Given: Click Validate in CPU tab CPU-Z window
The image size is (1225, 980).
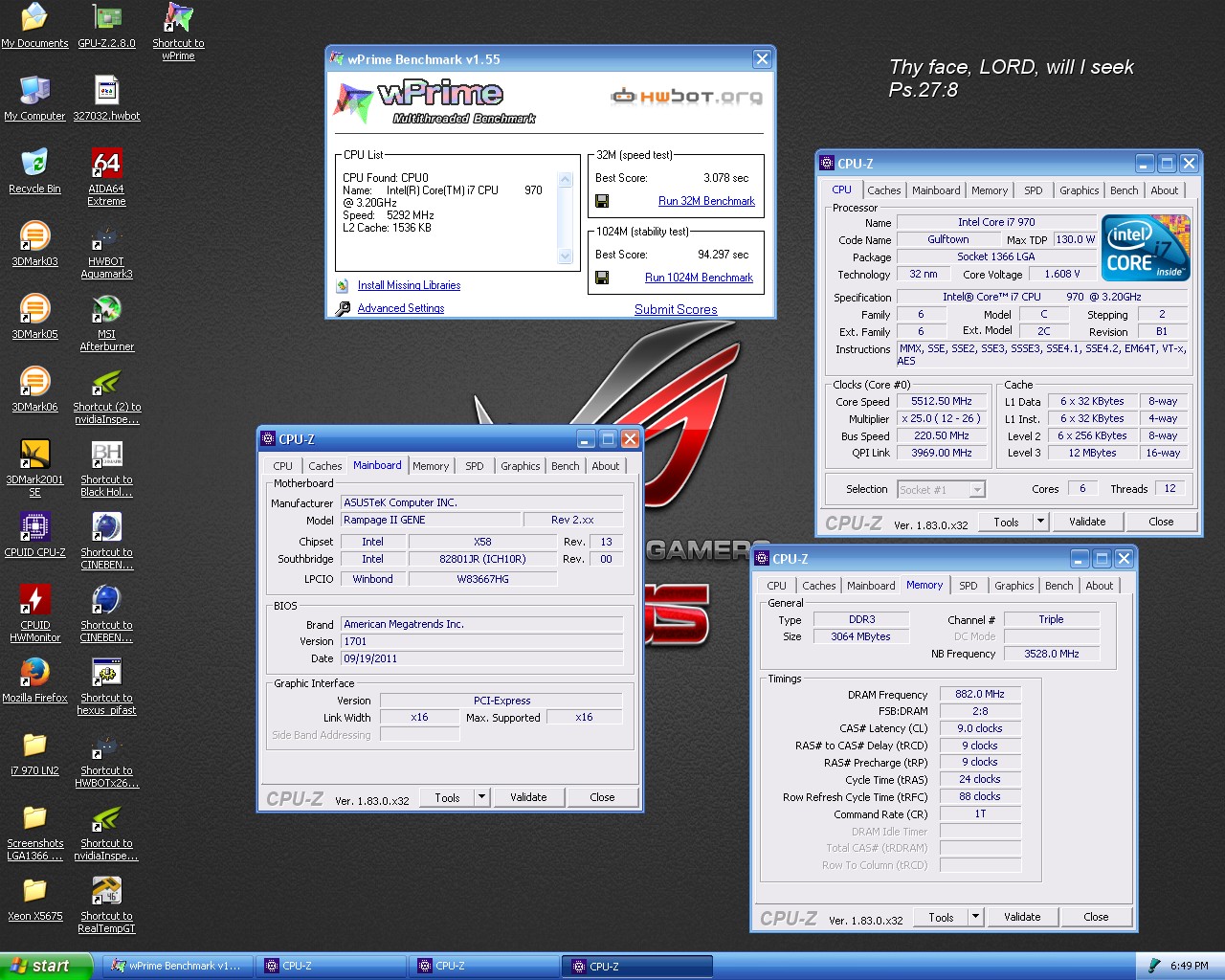Looking at the screenshot, I should (1087, 522).
